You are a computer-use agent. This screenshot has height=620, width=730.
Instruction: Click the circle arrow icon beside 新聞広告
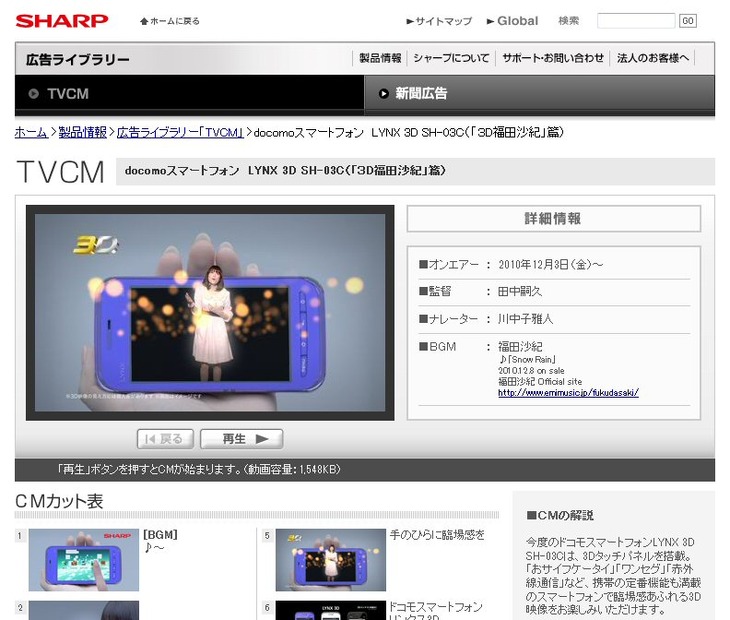tap(383, 94)
